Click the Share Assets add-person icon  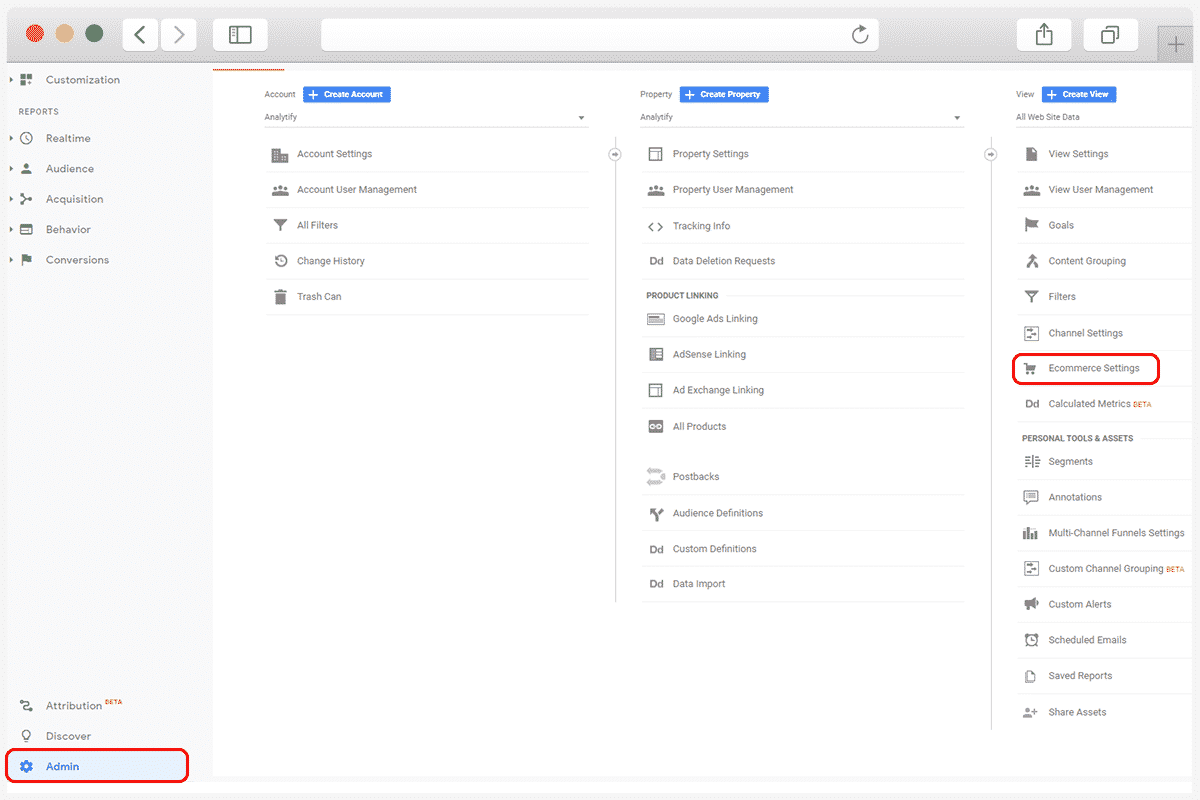[x=1031, y=712]
